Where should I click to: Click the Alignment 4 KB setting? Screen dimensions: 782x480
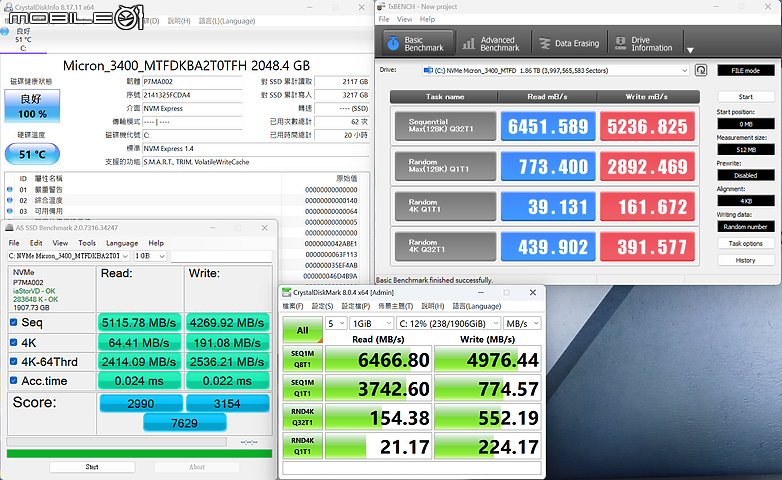click(746, 201)
